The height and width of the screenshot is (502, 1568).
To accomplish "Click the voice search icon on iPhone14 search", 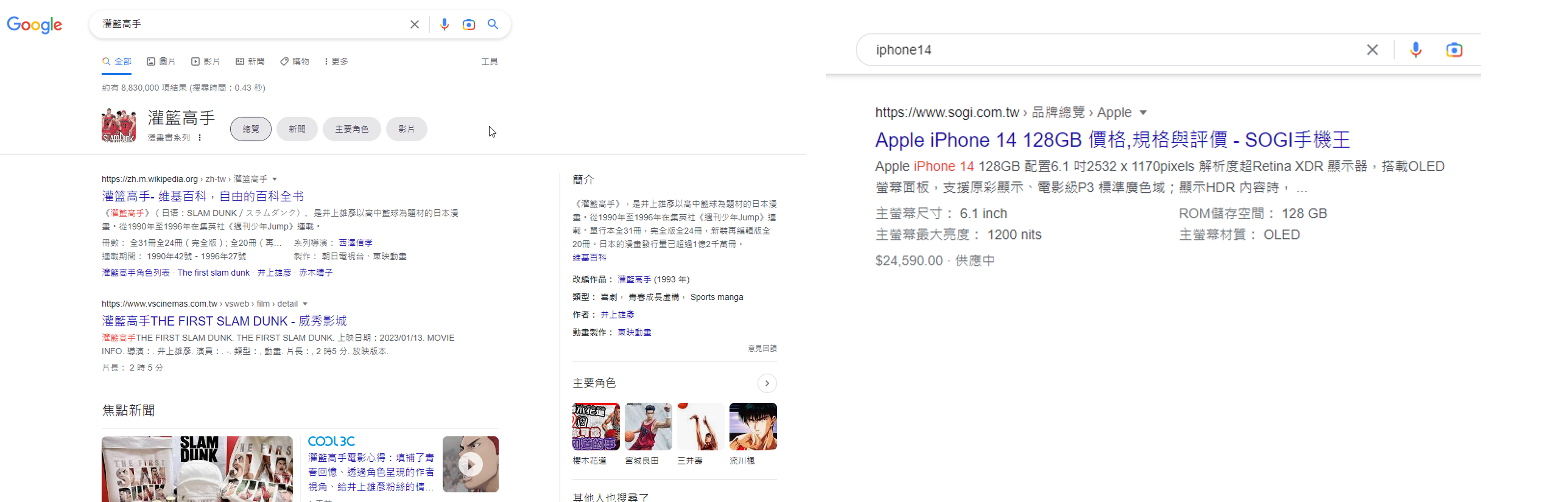I will pyautogui.click(x=1415, y=49).
